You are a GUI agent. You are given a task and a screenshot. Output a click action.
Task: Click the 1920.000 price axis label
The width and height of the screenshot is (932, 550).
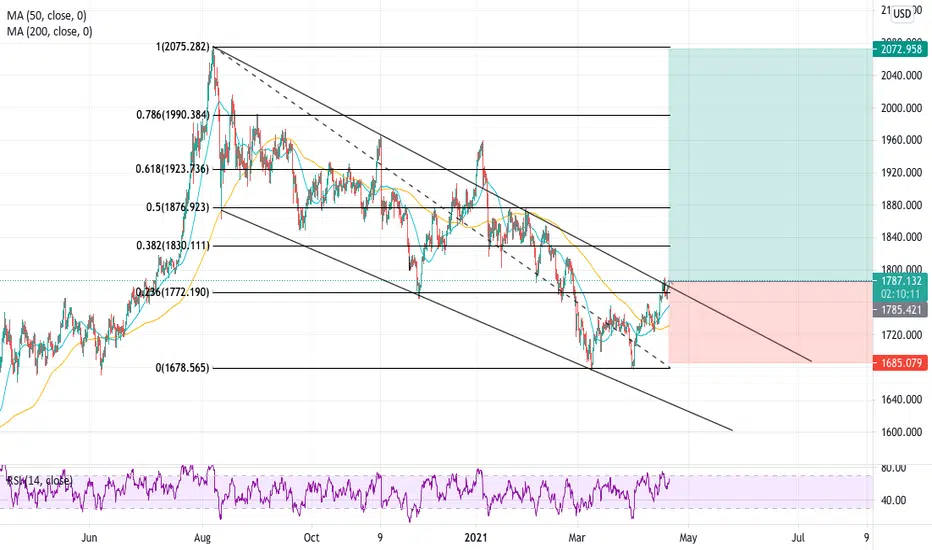[x=901, y=172]
